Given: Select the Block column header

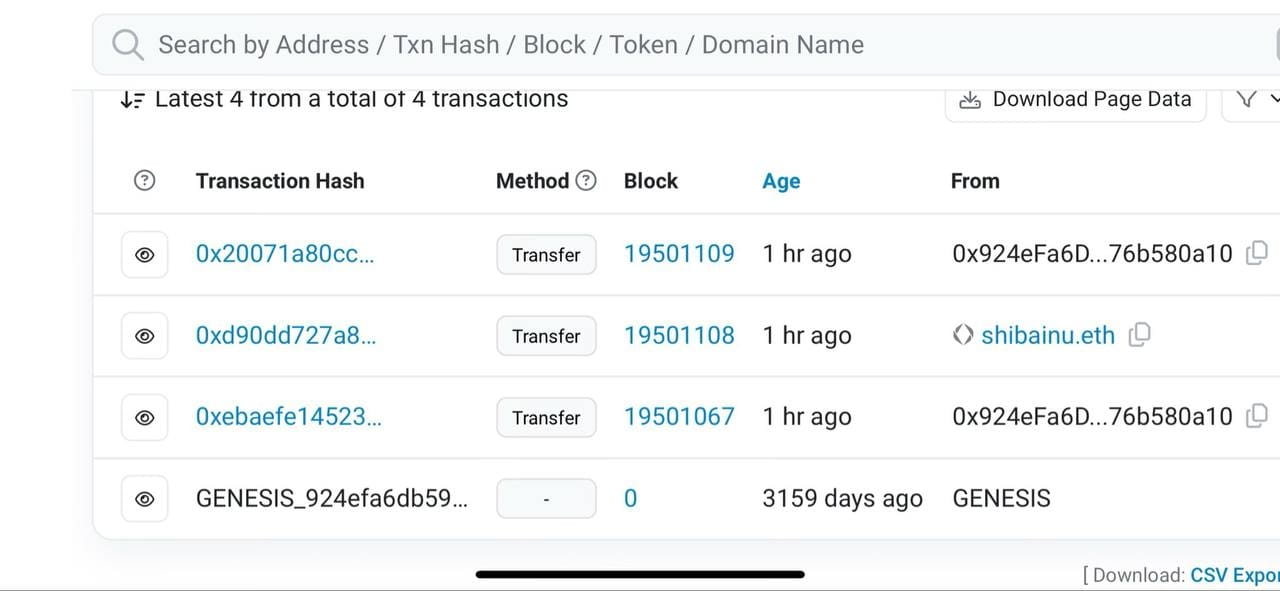Looking at the screenshot, I should point(650,181).
